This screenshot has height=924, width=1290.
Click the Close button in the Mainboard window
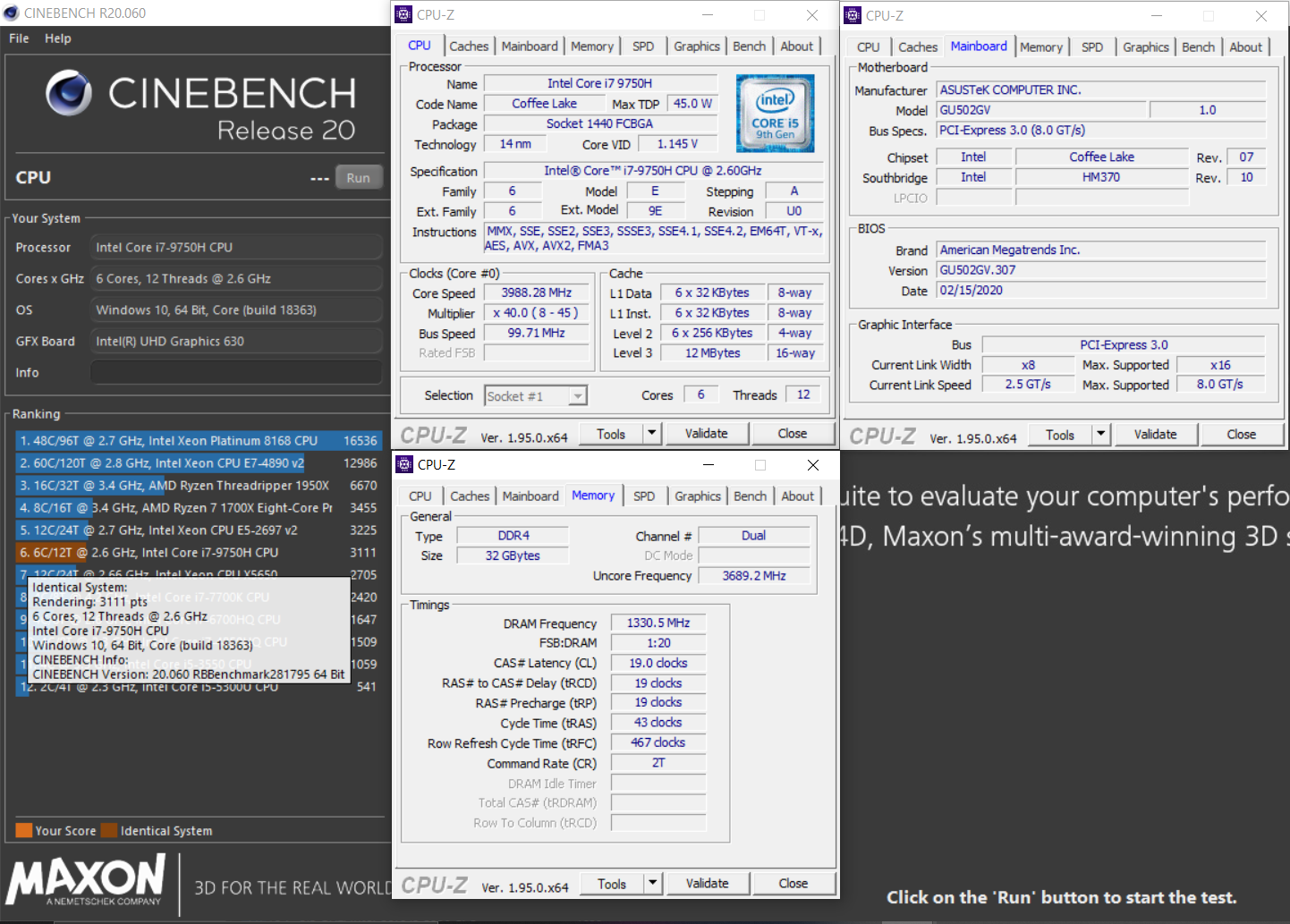[x=1242, y=435]
